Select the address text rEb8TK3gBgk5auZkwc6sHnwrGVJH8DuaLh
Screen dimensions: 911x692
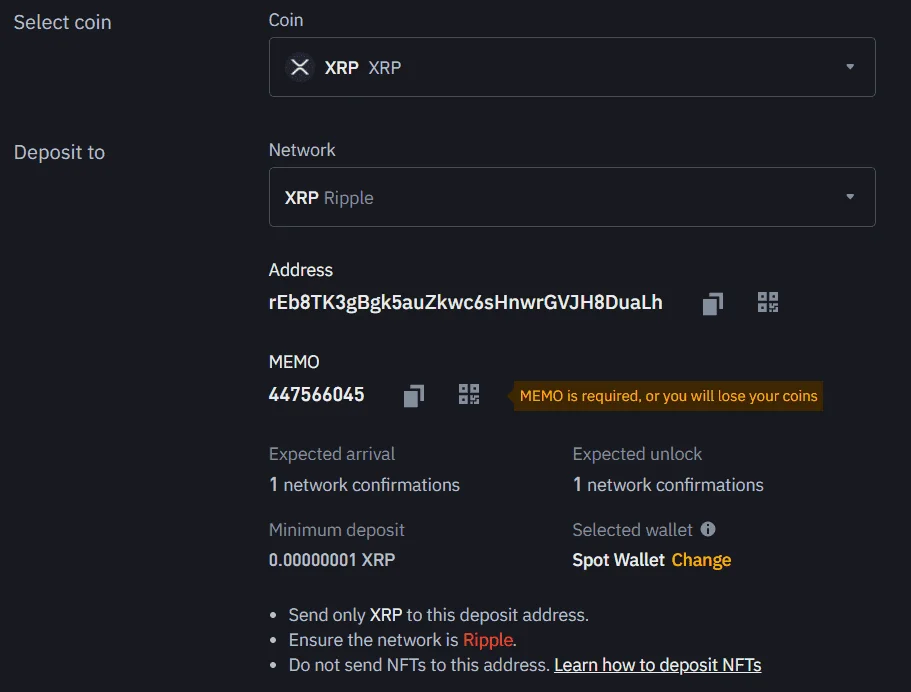[465, 302]
